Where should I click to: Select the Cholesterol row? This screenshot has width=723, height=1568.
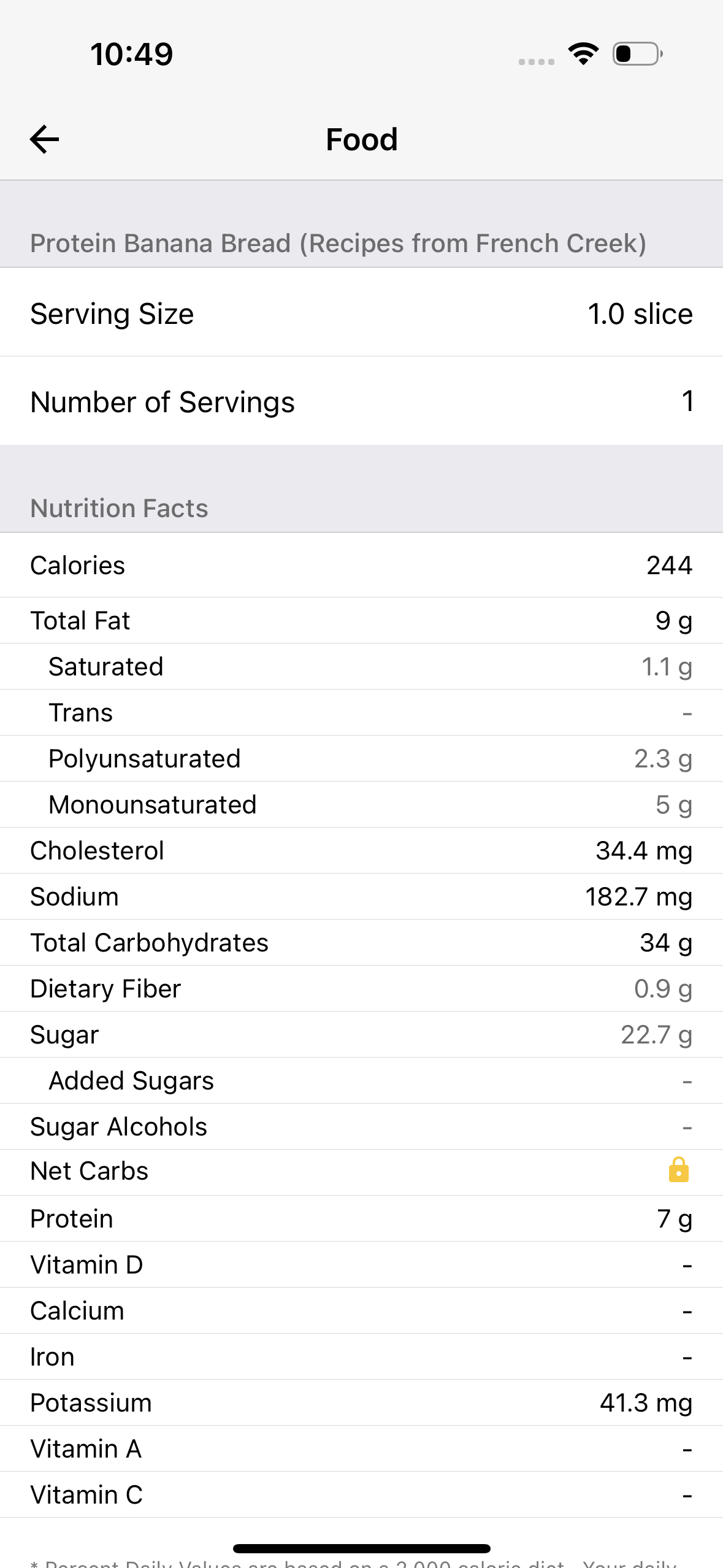[x=361, y=851]
